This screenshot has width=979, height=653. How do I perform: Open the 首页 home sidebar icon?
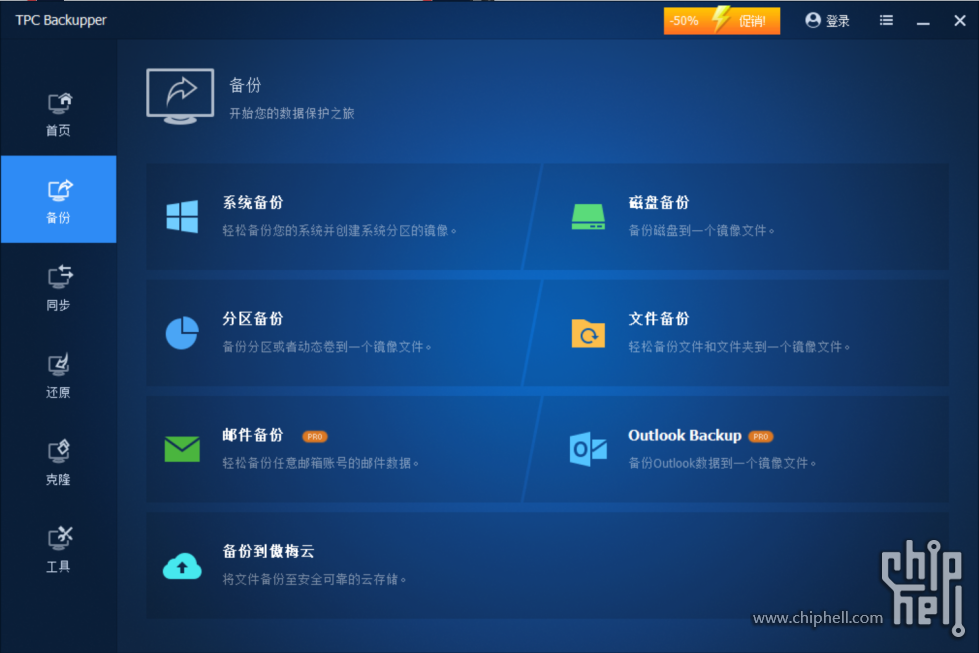[60, 103]
